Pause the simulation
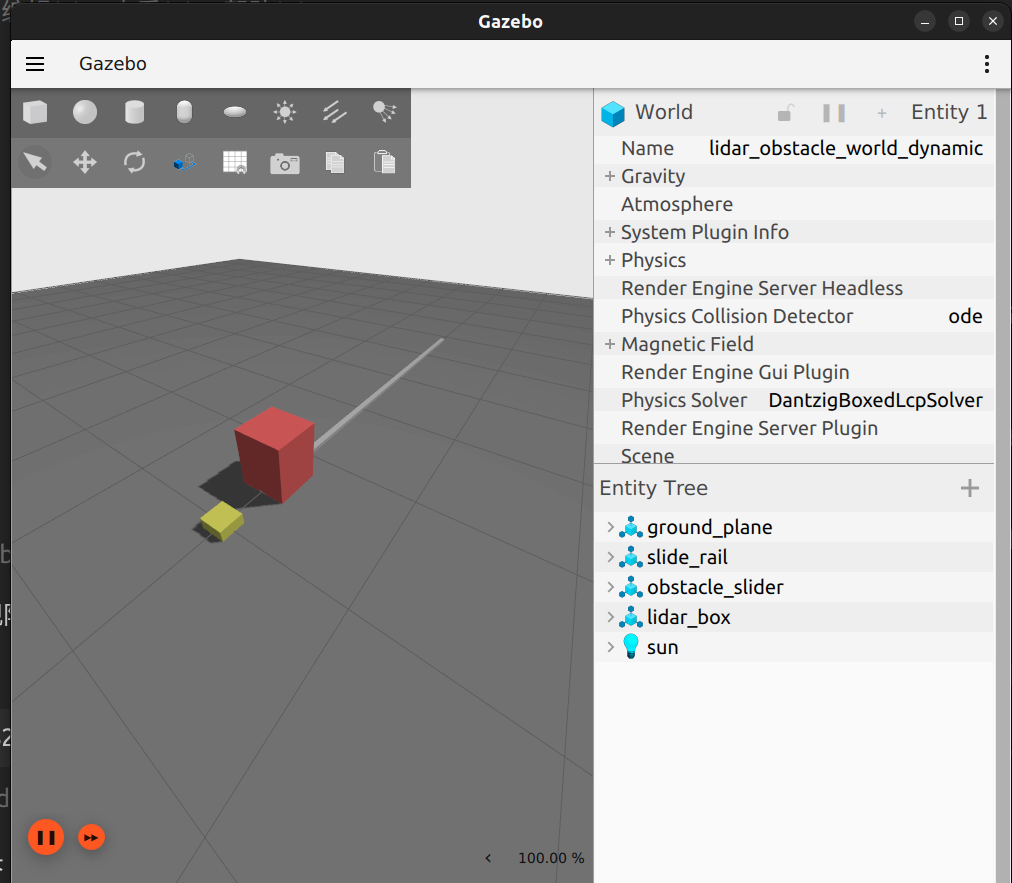Viewport: 1012px width, 883px height. click(46, 837)
